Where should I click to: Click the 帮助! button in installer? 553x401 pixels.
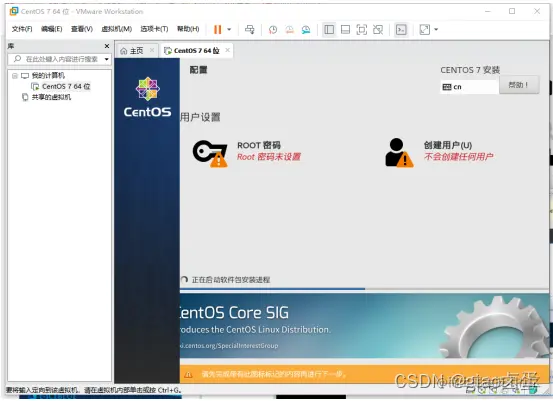(x=519, y=85)
